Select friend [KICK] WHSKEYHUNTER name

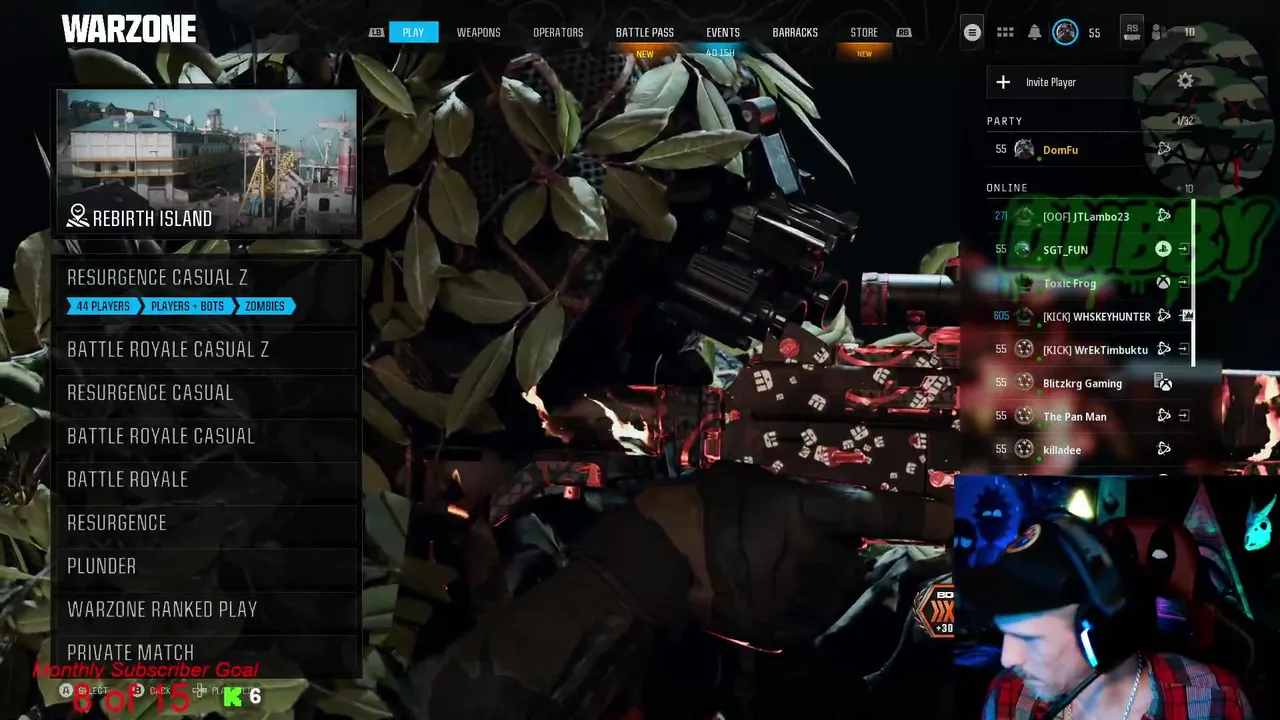pos(1096,316)
